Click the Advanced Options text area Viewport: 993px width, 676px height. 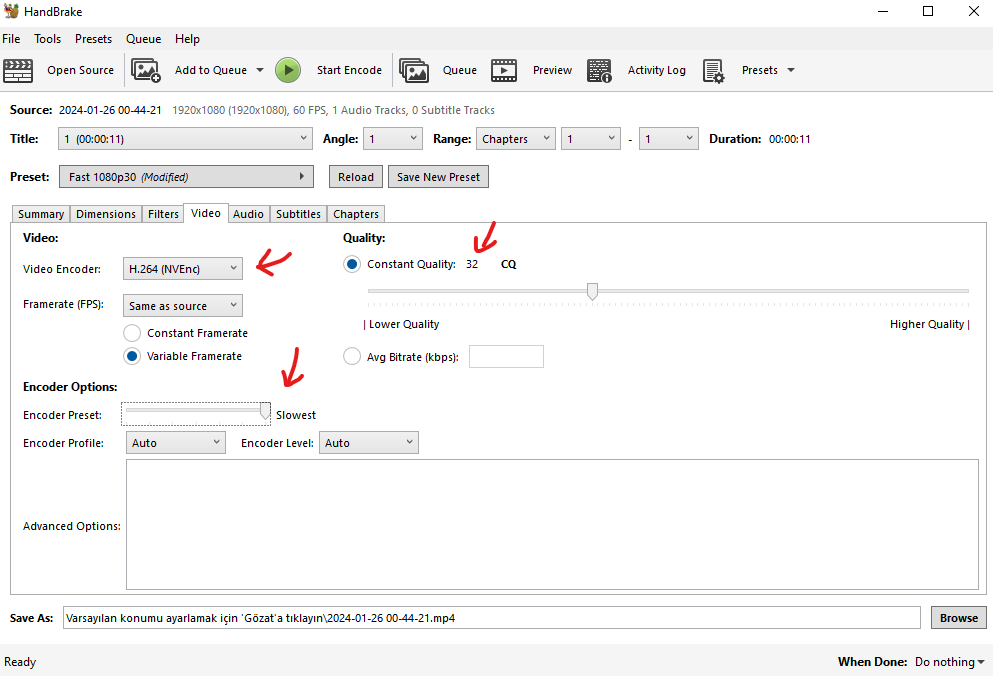click(552, 525)
